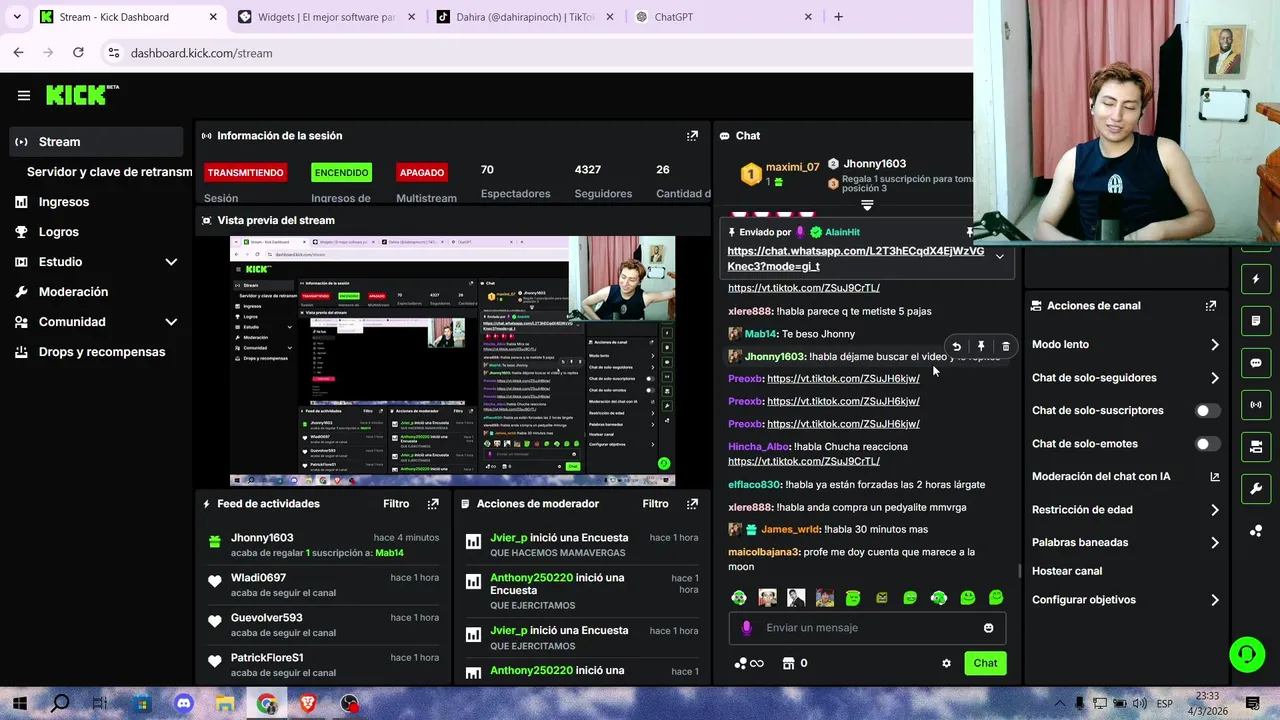Pop out the Acciones de canal panel
The width and height of the screenshot is (1280, 720).
[x=1211, y=306]
